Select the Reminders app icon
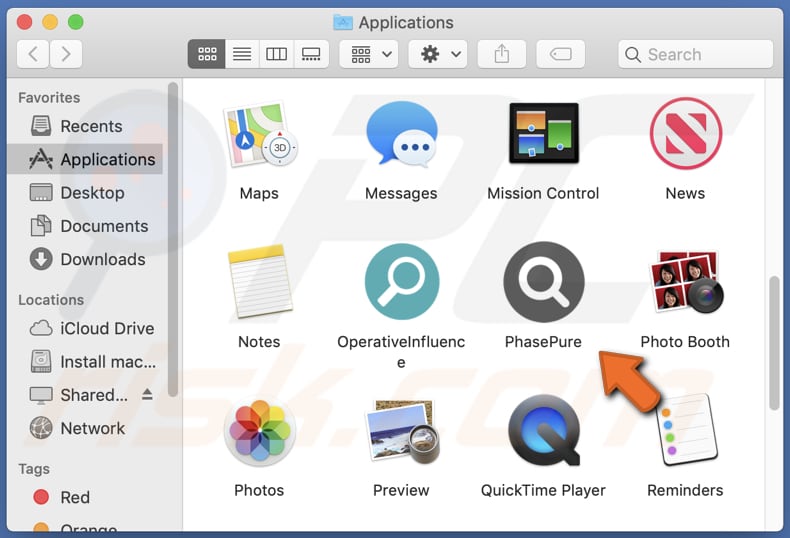Image resolution: width=790 pixels, height=538 pixels. tap(686, 430)
